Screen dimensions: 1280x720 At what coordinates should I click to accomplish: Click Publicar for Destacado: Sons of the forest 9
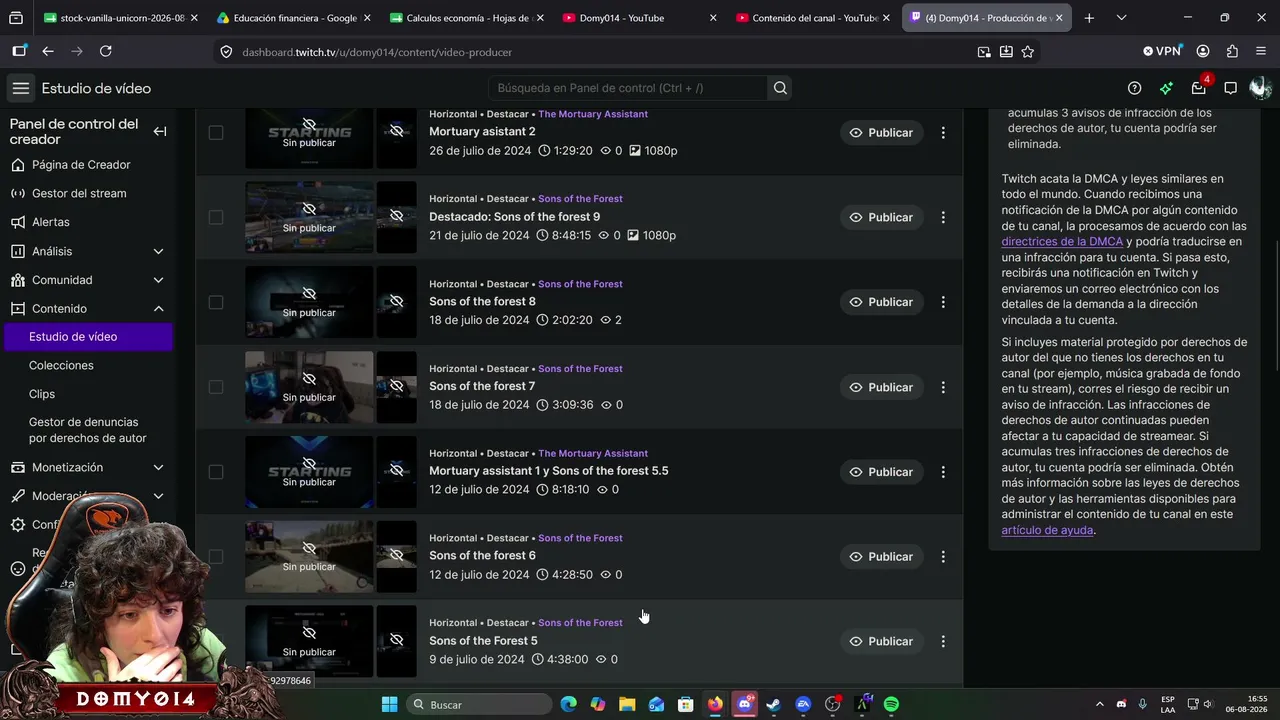click(881, 217)
